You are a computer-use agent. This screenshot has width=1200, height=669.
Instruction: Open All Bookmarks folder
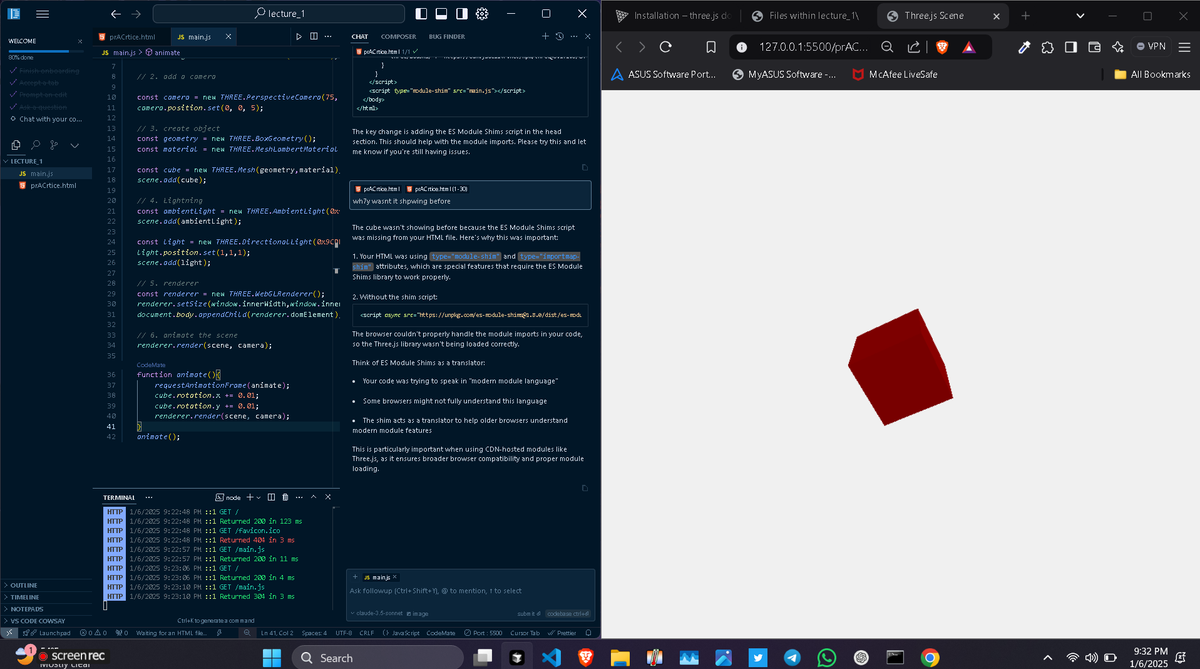pos(1152,74)
